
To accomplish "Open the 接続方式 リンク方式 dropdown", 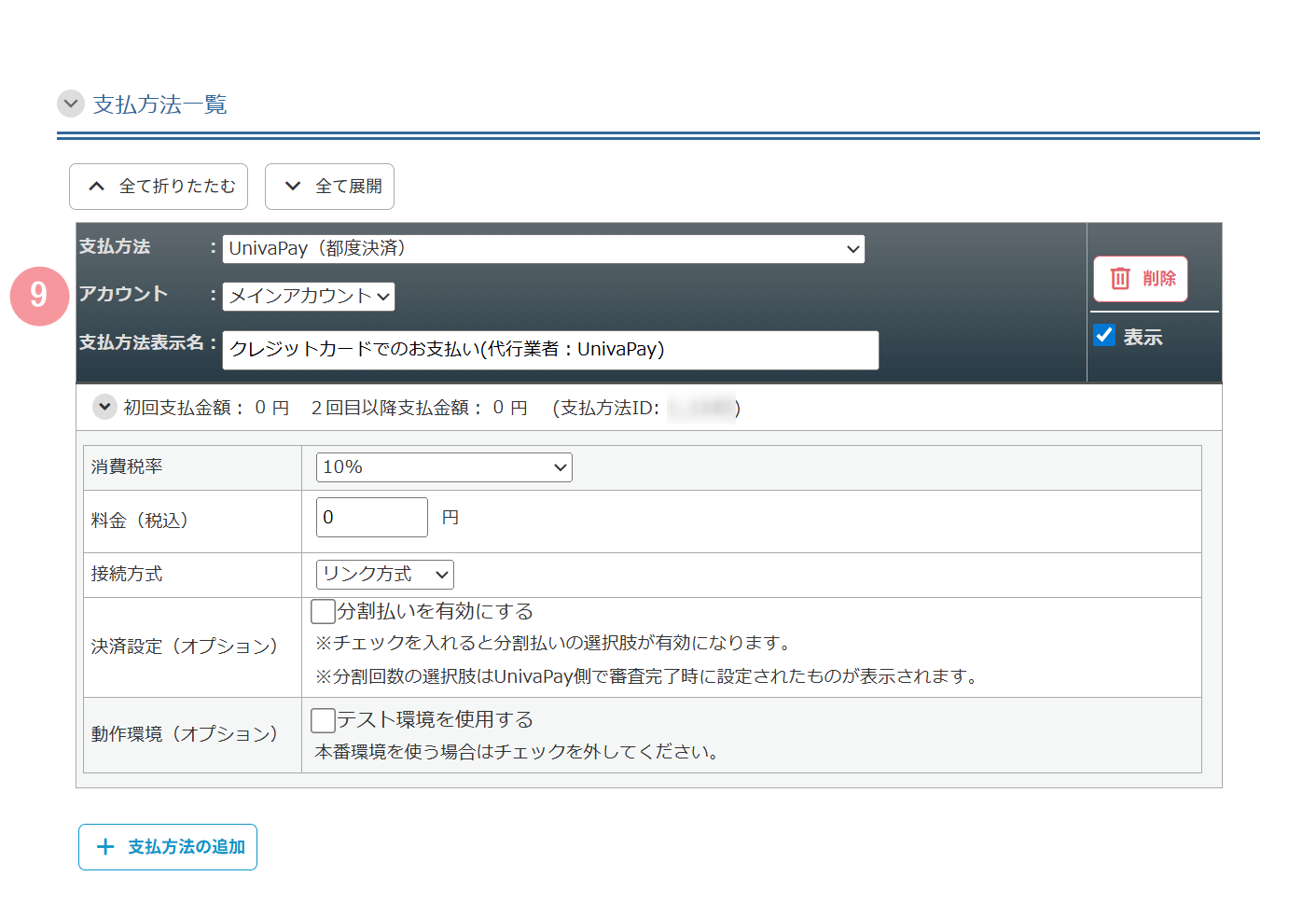I will click(384, 575).
